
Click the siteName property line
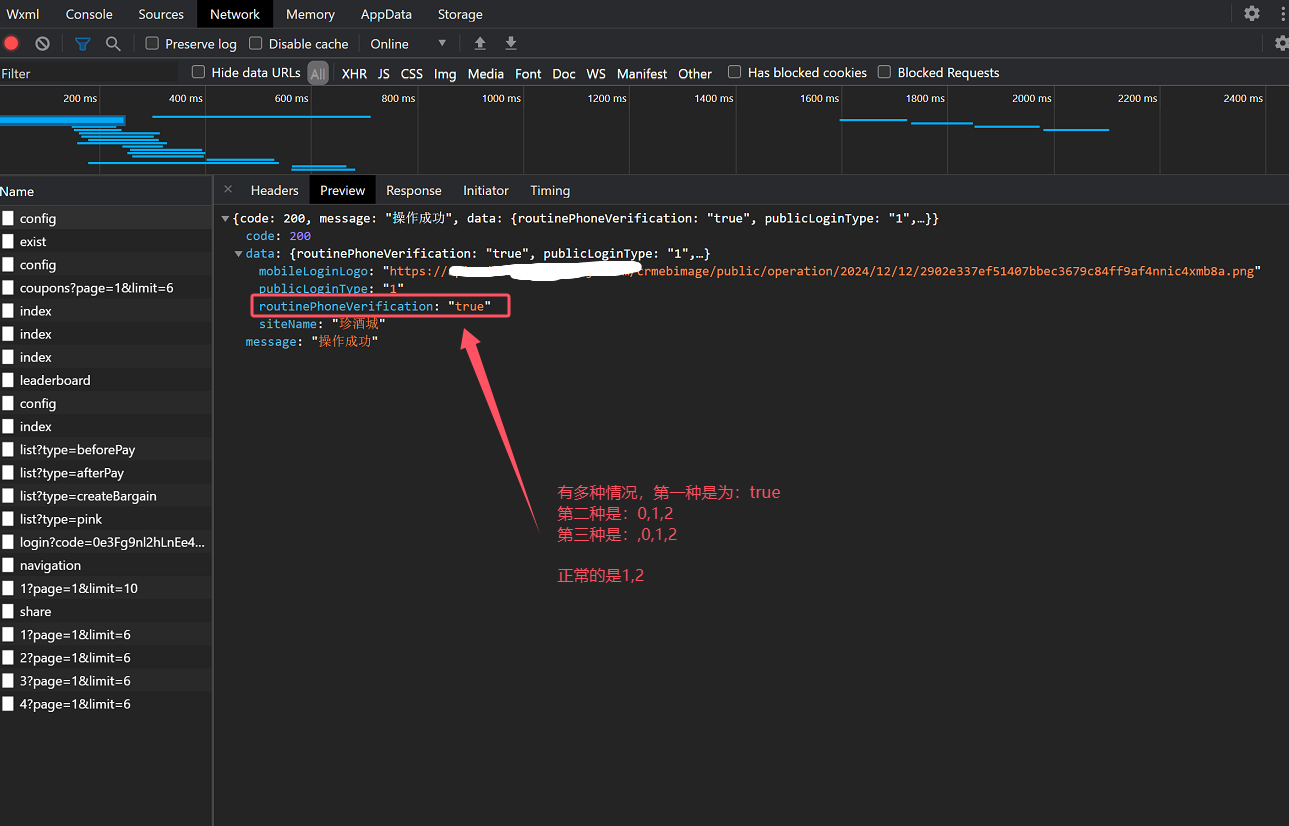tap(322, 324)
